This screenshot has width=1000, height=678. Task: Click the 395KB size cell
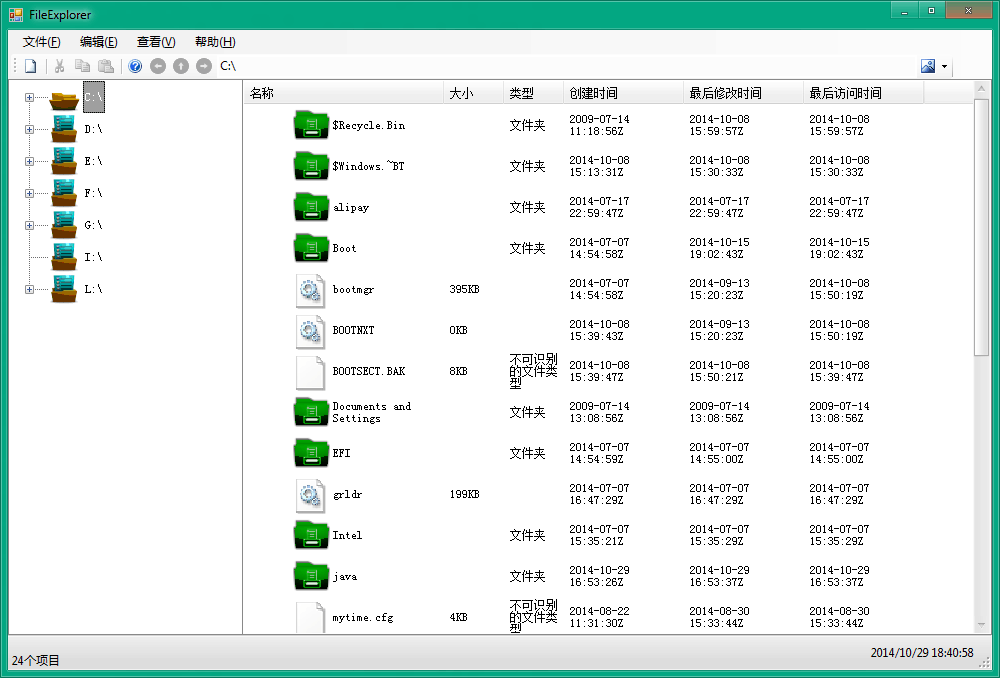pyautogui.click(x=464, y=290)
